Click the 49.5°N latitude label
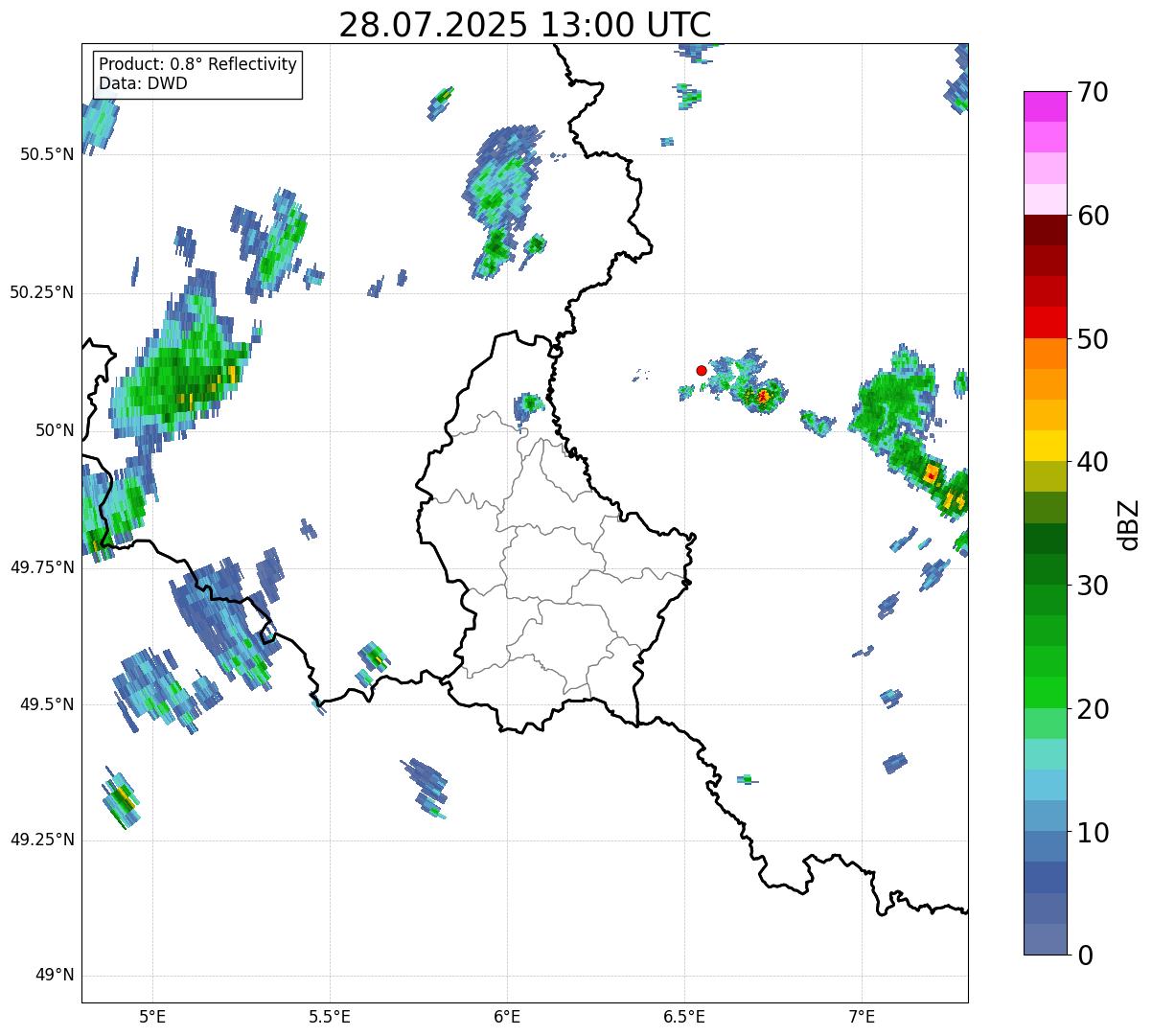Viewport: 1152px width, 1036px height. tap(47, 704)
